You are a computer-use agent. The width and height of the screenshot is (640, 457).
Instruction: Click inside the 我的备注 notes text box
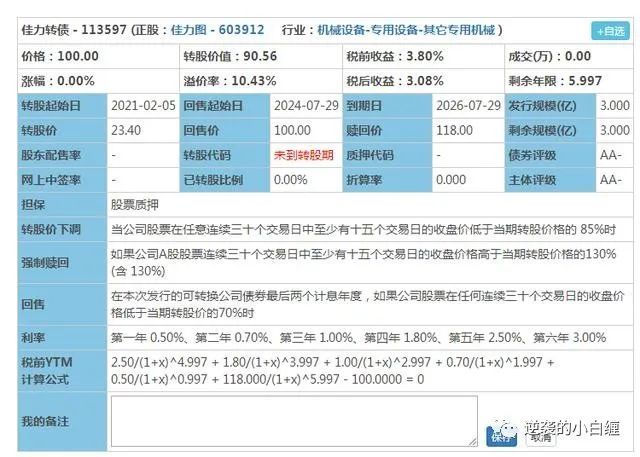(294, 421)
